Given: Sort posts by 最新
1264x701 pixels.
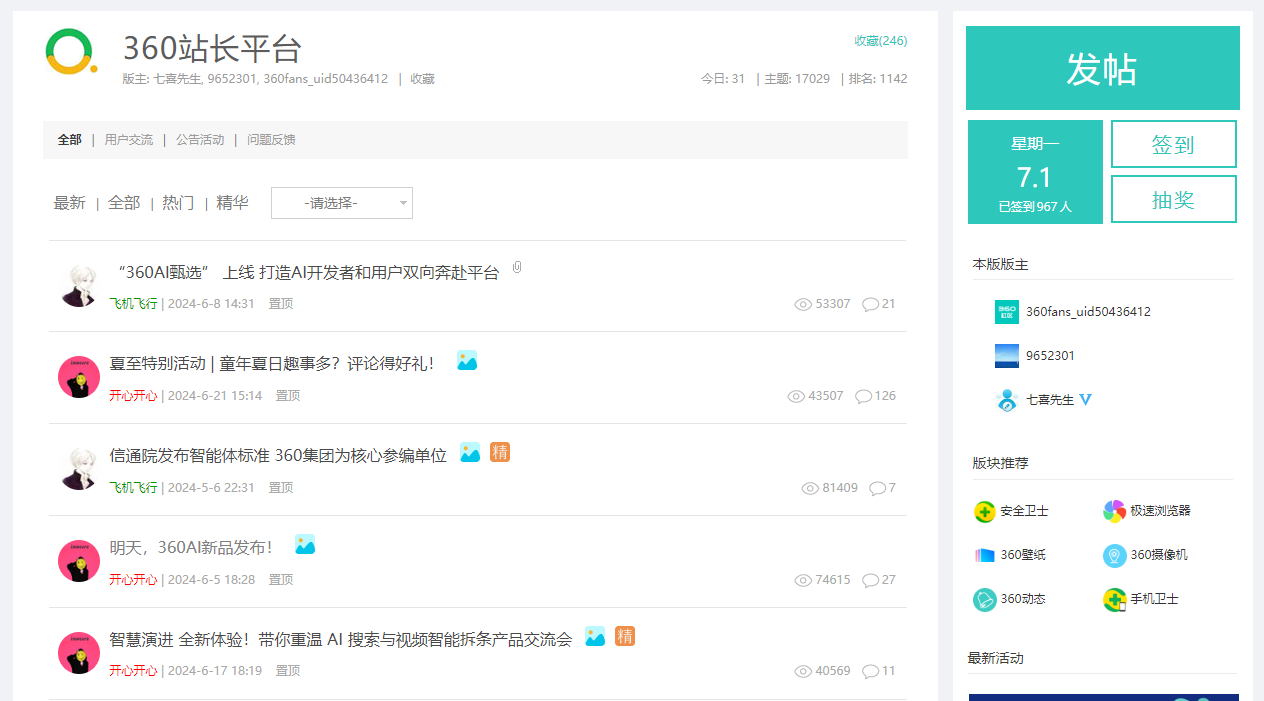Looking at the screenshot, I should point(70,203).
